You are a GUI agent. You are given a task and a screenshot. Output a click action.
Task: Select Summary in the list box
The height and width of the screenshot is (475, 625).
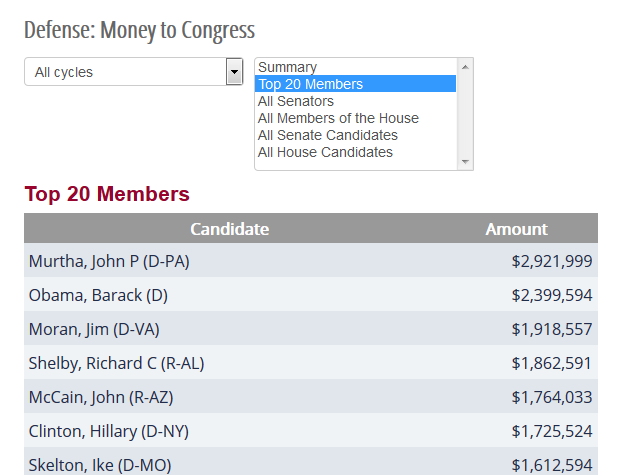tap(287, 67)
